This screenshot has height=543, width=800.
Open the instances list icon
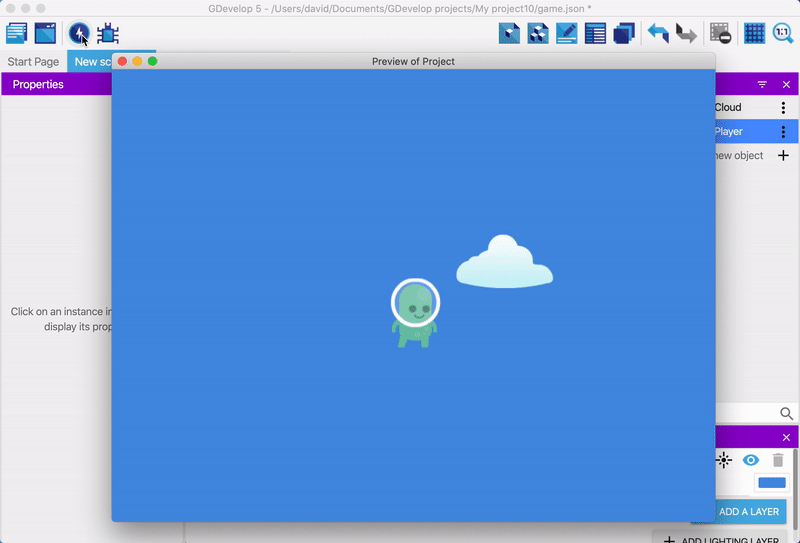(596, 33)
